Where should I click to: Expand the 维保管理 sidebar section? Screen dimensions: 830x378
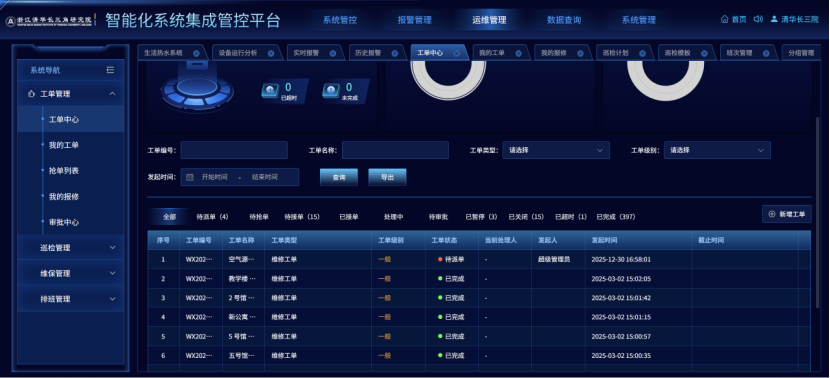click(112, 273)
